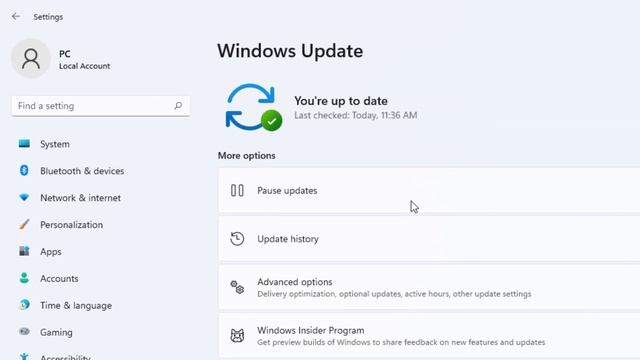Open Time & language settings

(76, 306)
